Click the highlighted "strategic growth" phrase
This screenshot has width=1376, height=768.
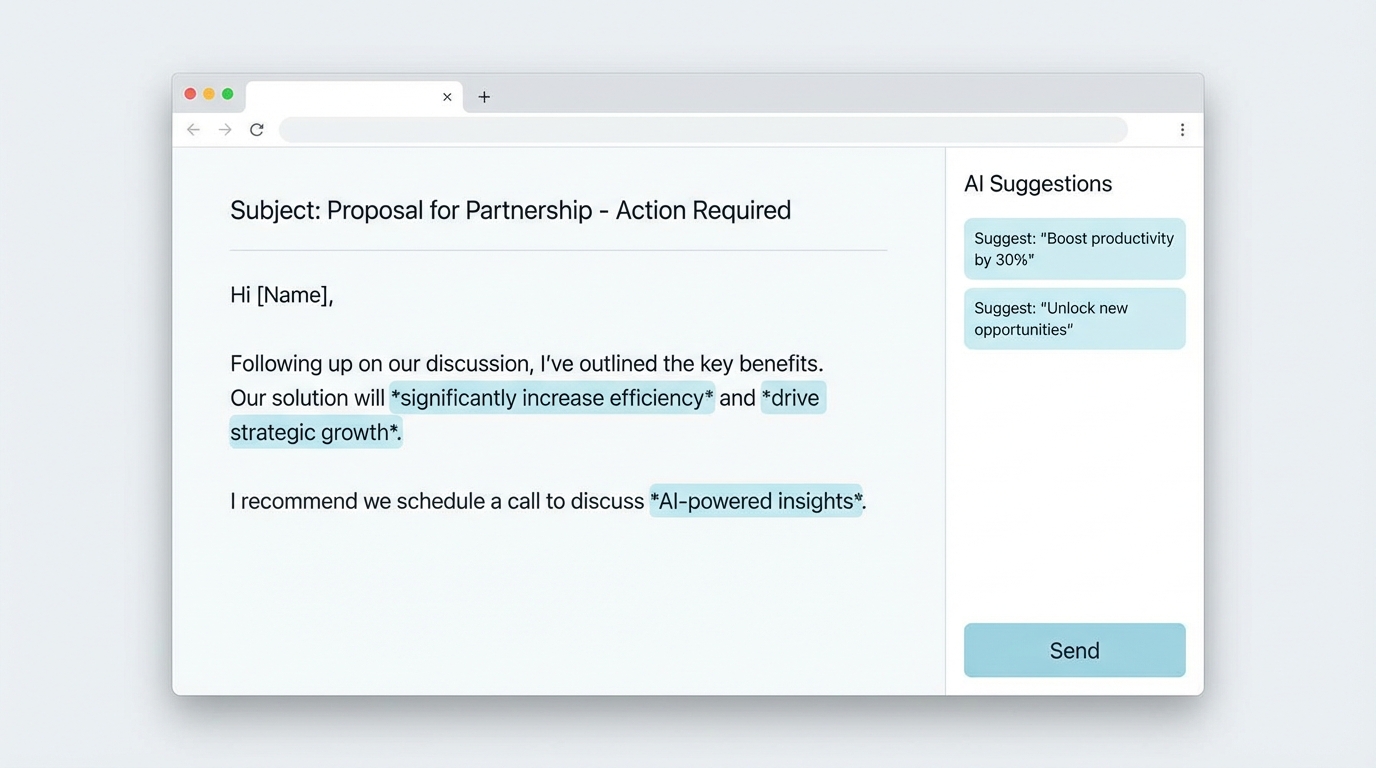315,432
